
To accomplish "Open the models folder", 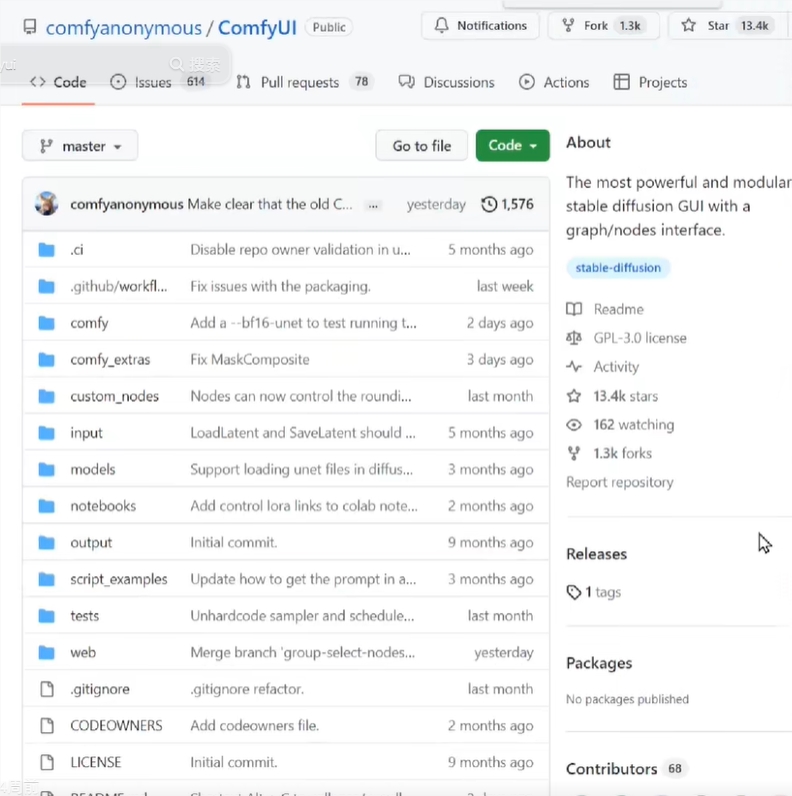I will coord(93,469).
